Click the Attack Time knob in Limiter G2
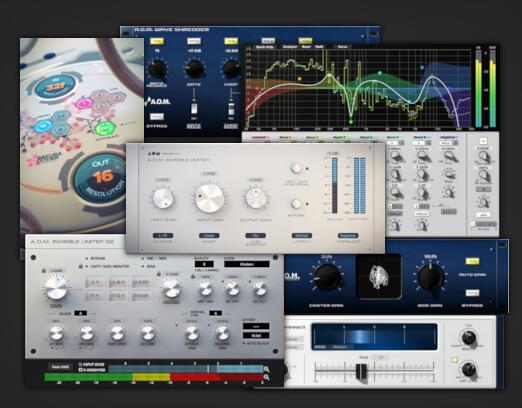Image resolution: width=522 pixels, height=408 pixels. [192, 333]
